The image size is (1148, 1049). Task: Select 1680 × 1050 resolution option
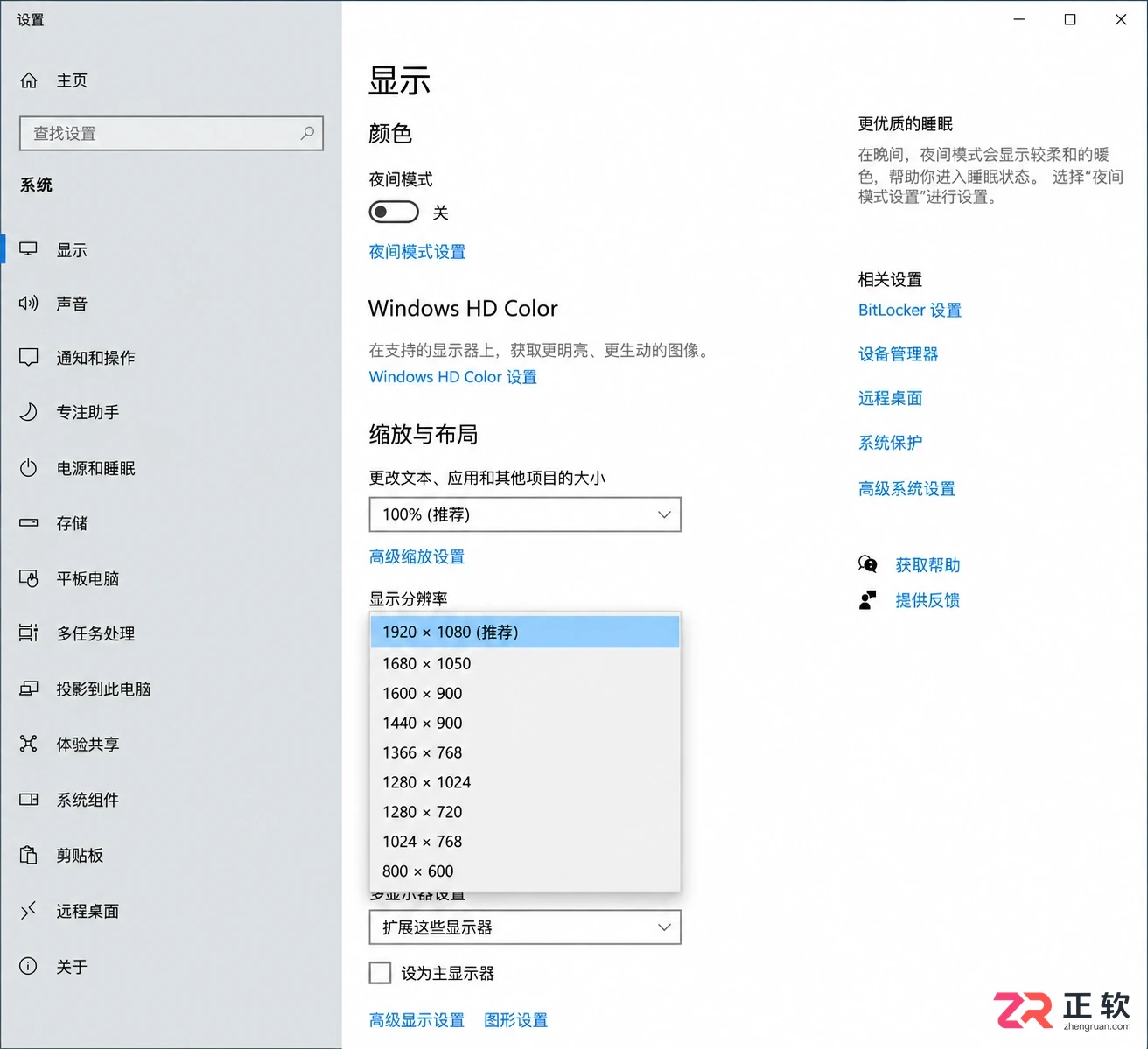pos(525,663)
